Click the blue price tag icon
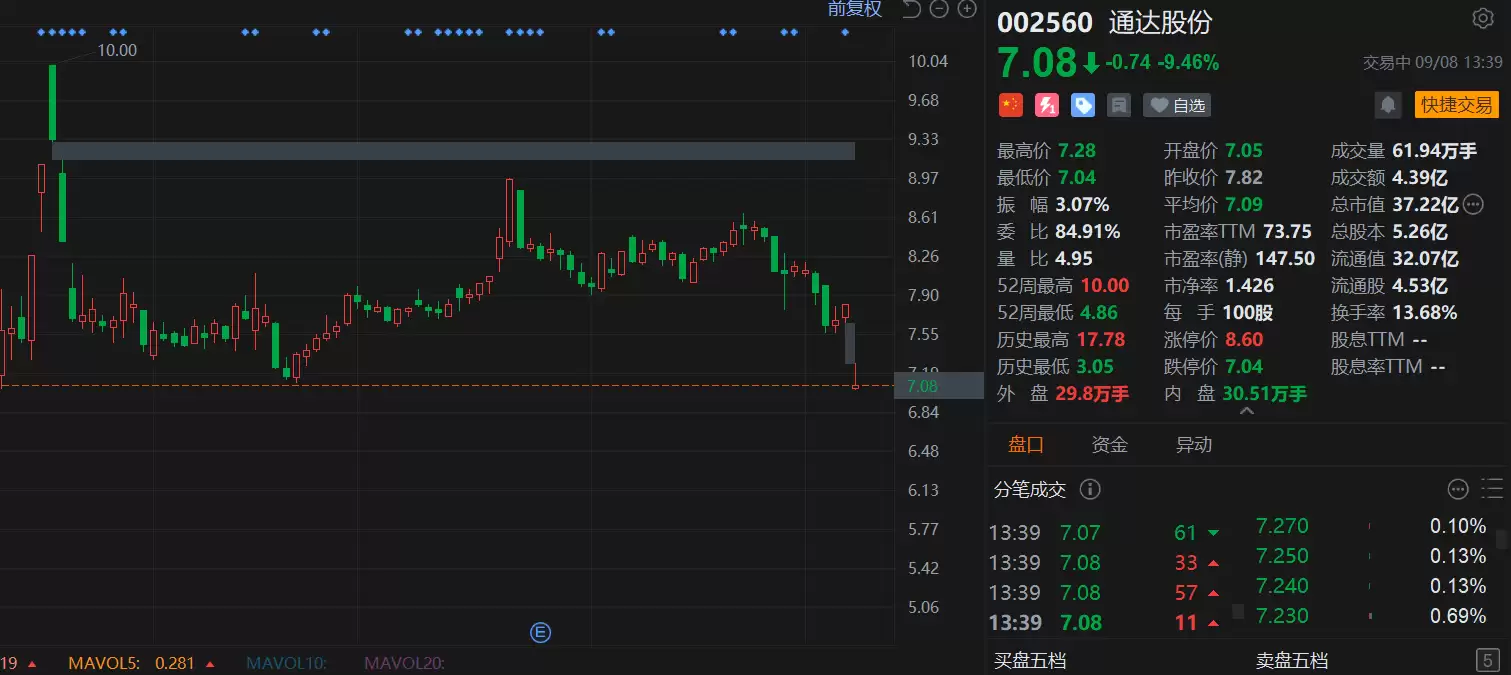 [1083, 104]
